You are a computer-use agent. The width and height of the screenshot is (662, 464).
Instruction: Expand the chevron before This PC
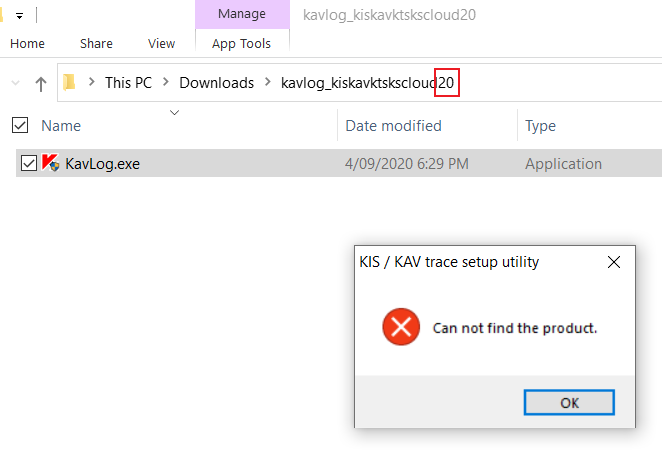click(91, 83)
